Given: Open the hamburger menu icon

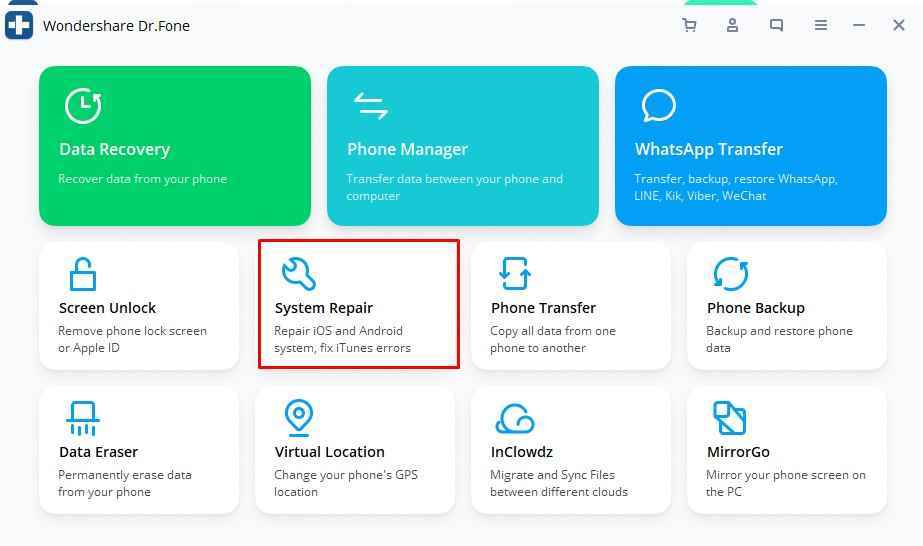Looking at the screenshot, I should click(821, 25).
